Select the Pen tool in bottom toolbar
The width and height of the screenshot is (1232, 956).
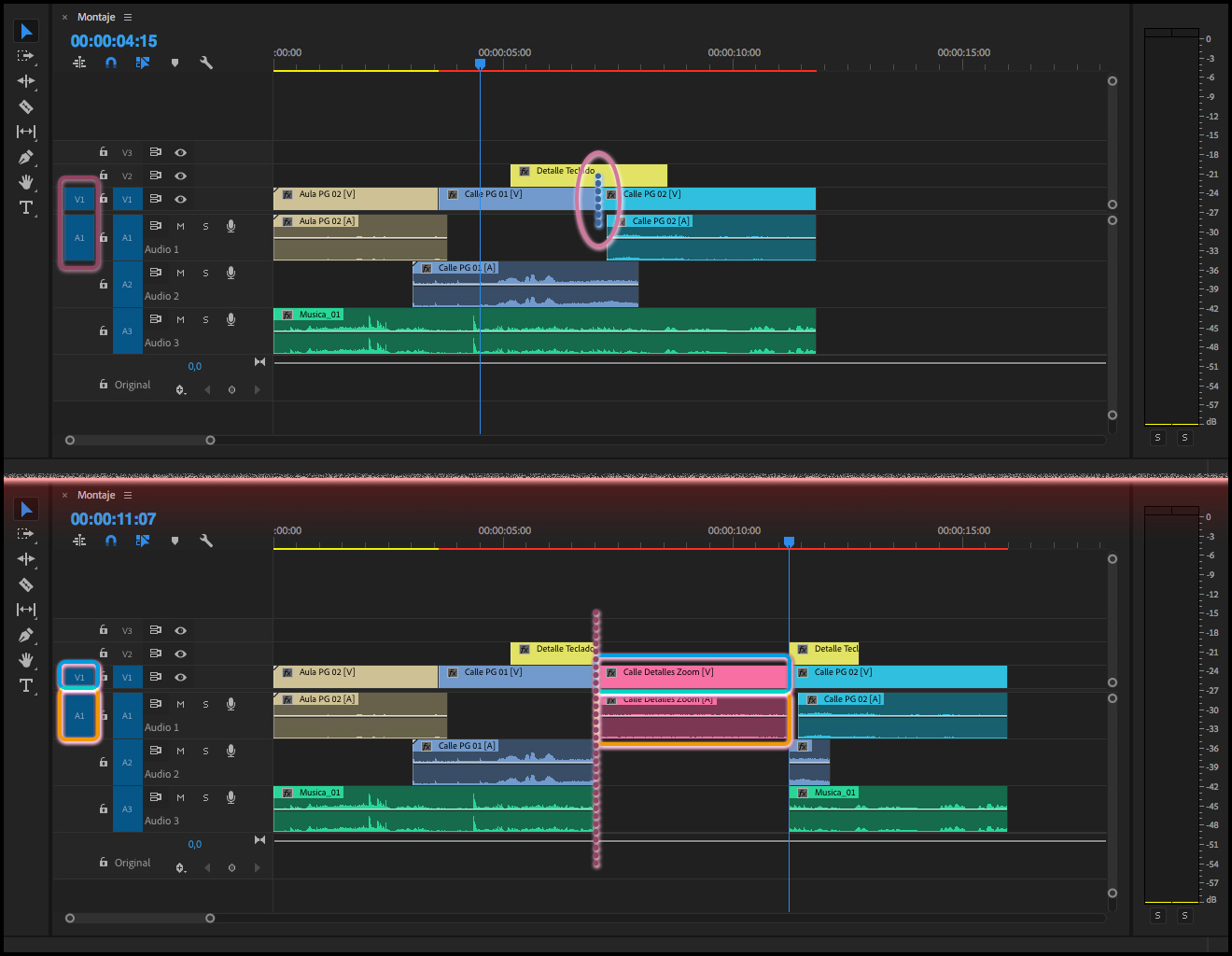pyautogui.click(x=26, y=635)
